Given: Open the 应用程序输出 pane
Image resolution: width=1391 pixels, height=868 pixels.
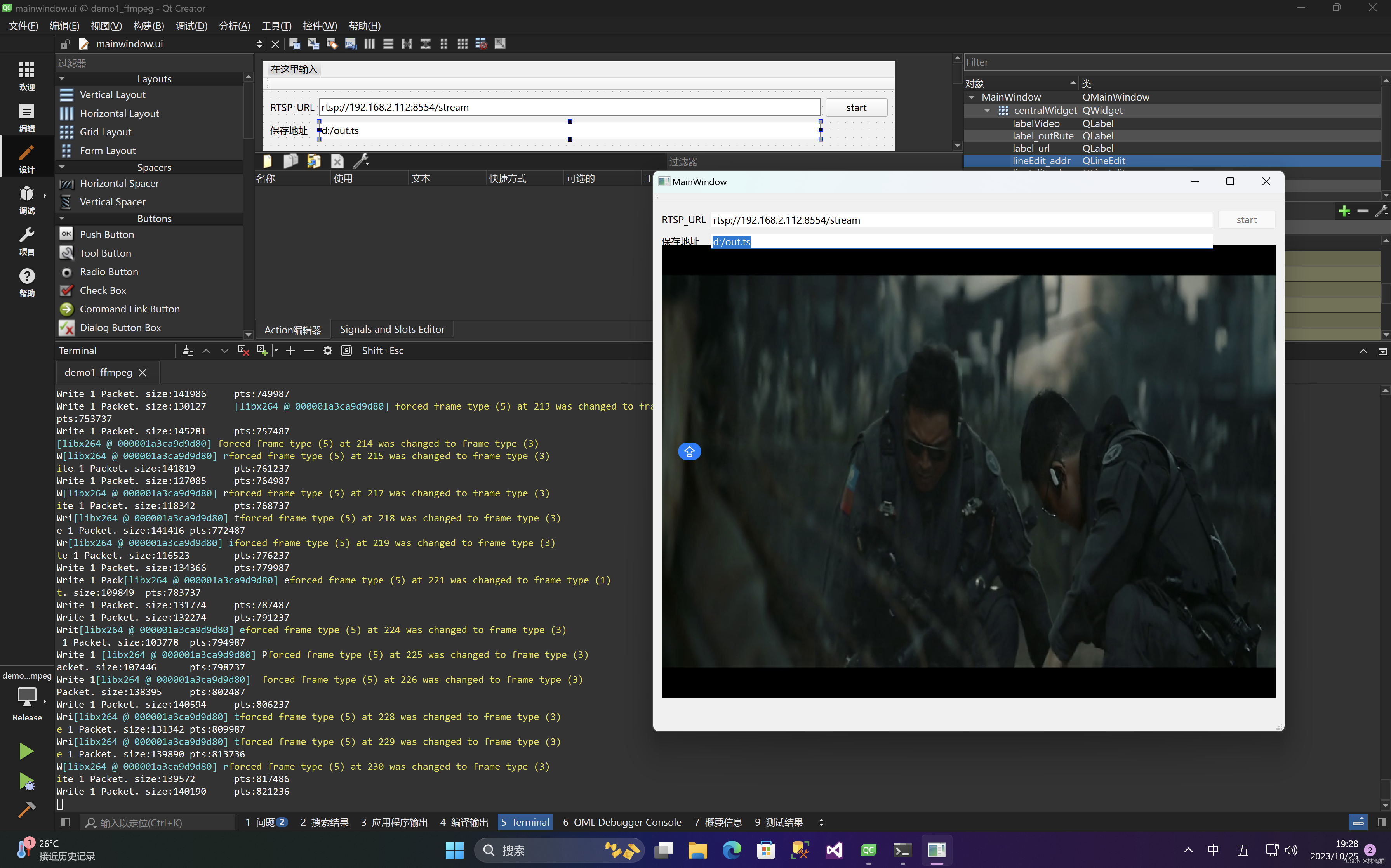Looking at the screenshot, I should click(x=394, y=822).
